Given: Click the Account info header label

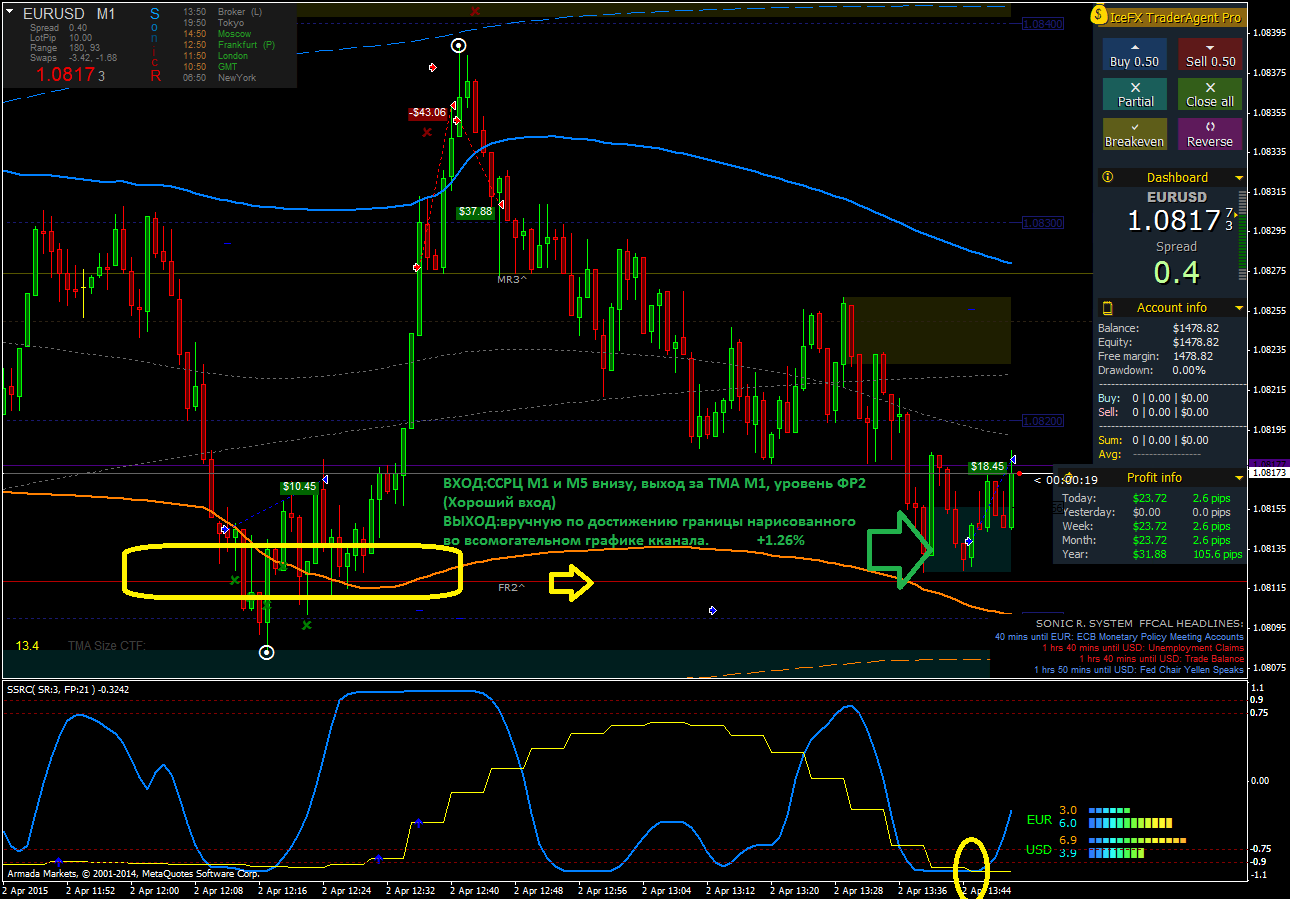Looking at the screenshot, I should click(1171, 308).
